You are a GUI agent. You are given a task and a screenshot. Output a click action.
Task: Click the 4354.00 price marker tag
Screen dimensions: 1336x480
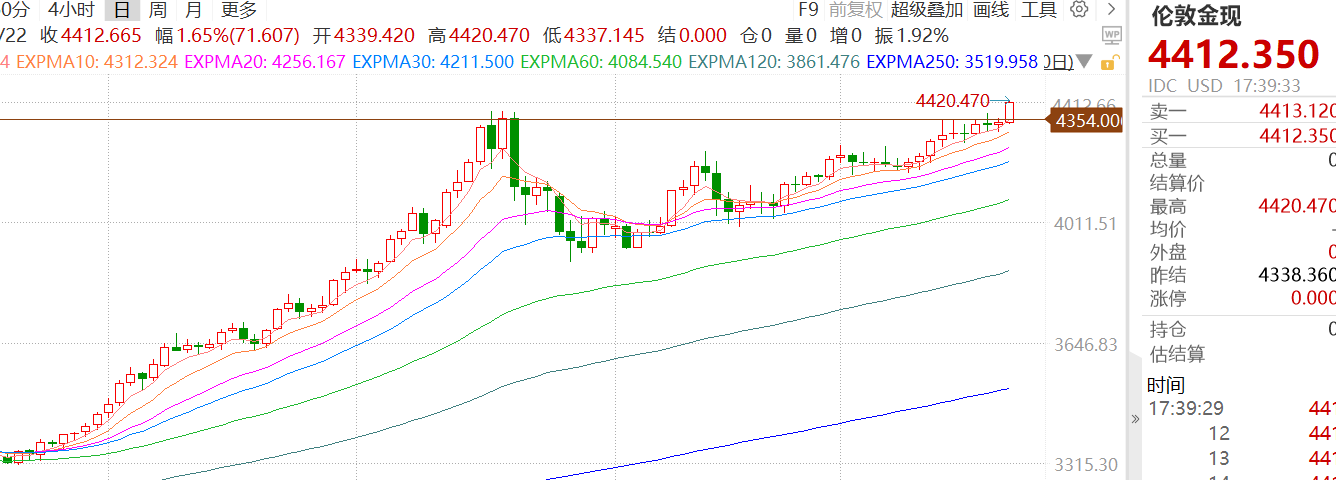point(1086,121)
